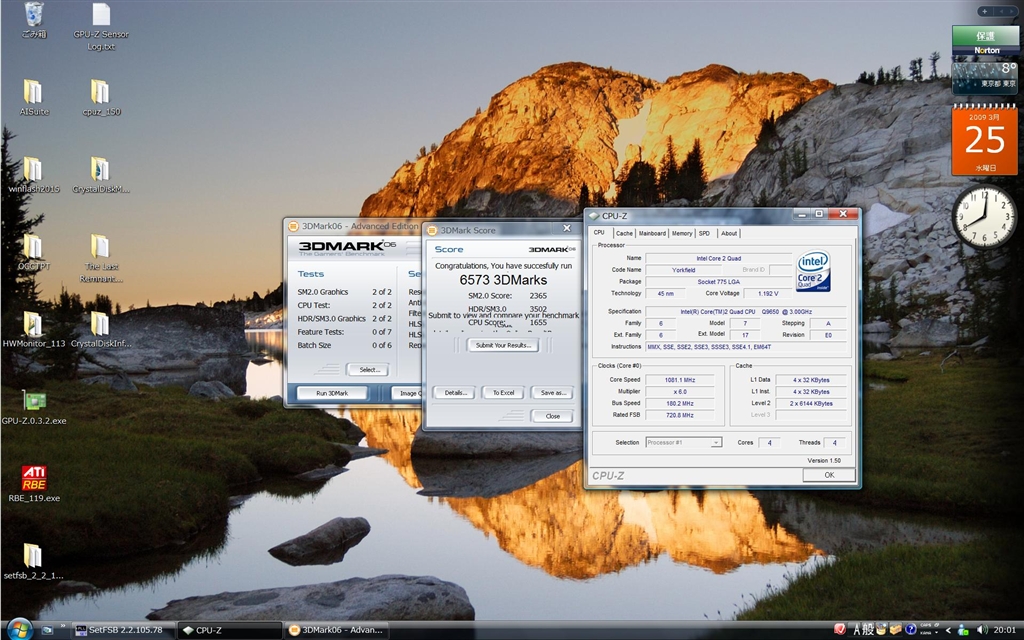Open the cpuz_150 folder icon
Image resolution: width=1024 pixels, height=640 pixels.
click(x=100, y=92)
